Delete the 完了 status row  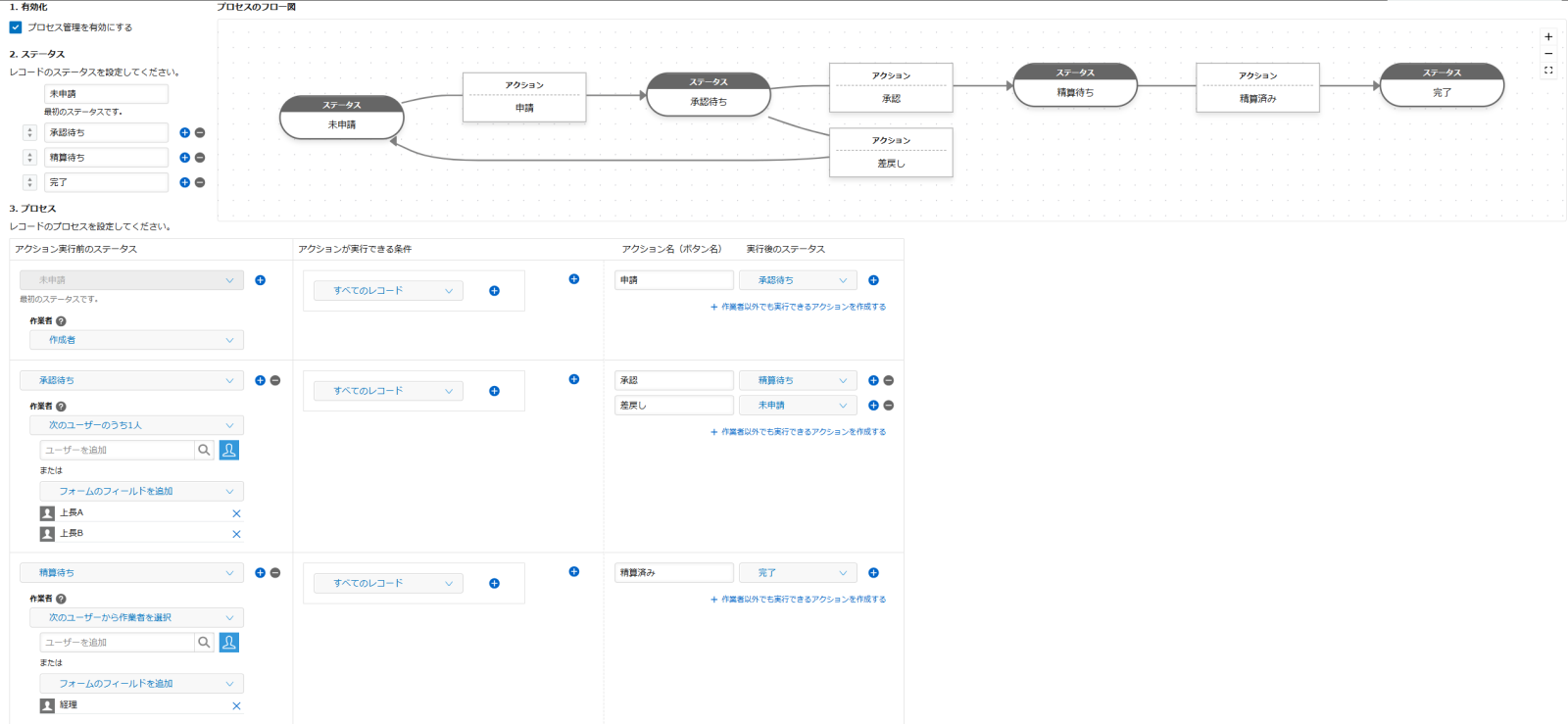coord(200,182)
